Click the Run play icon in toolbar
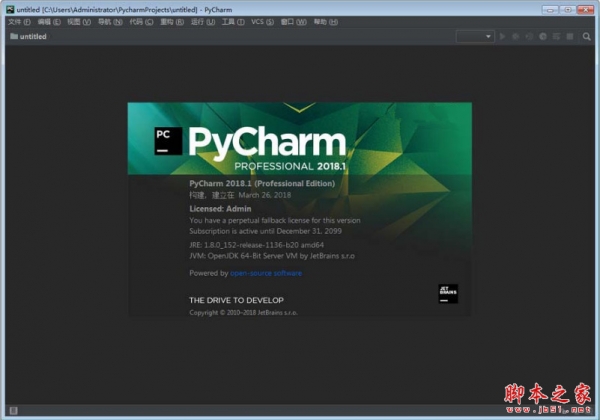 point(503,37)
